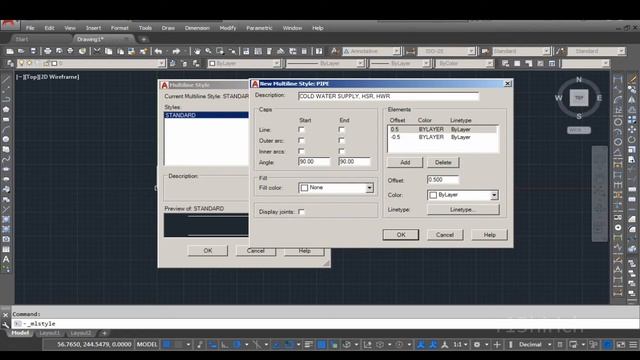Click the Match Properties toolbar icon
Screen dimensions: 640x360
tap(143, 51)
